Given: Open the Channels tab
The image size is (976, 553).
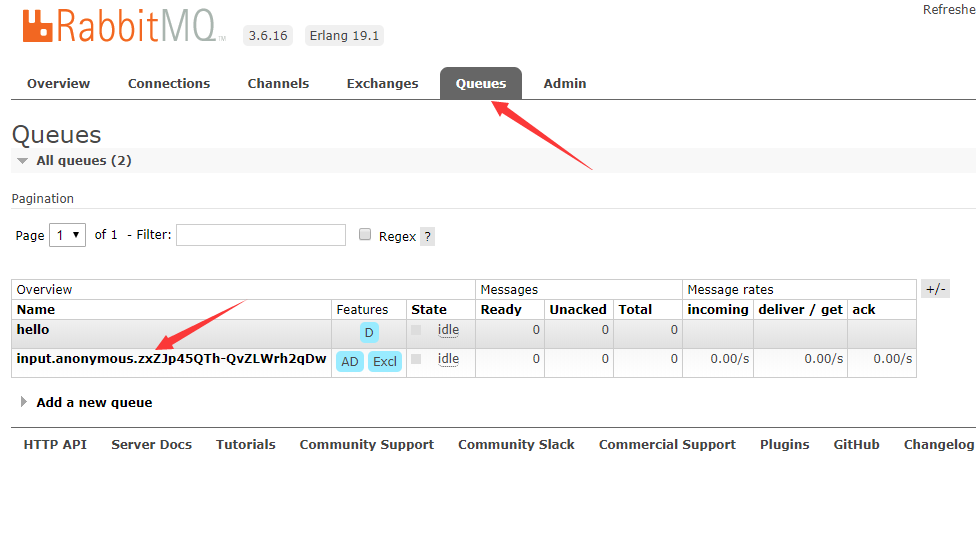Looking at the screenshot, I should click(278, 83).
